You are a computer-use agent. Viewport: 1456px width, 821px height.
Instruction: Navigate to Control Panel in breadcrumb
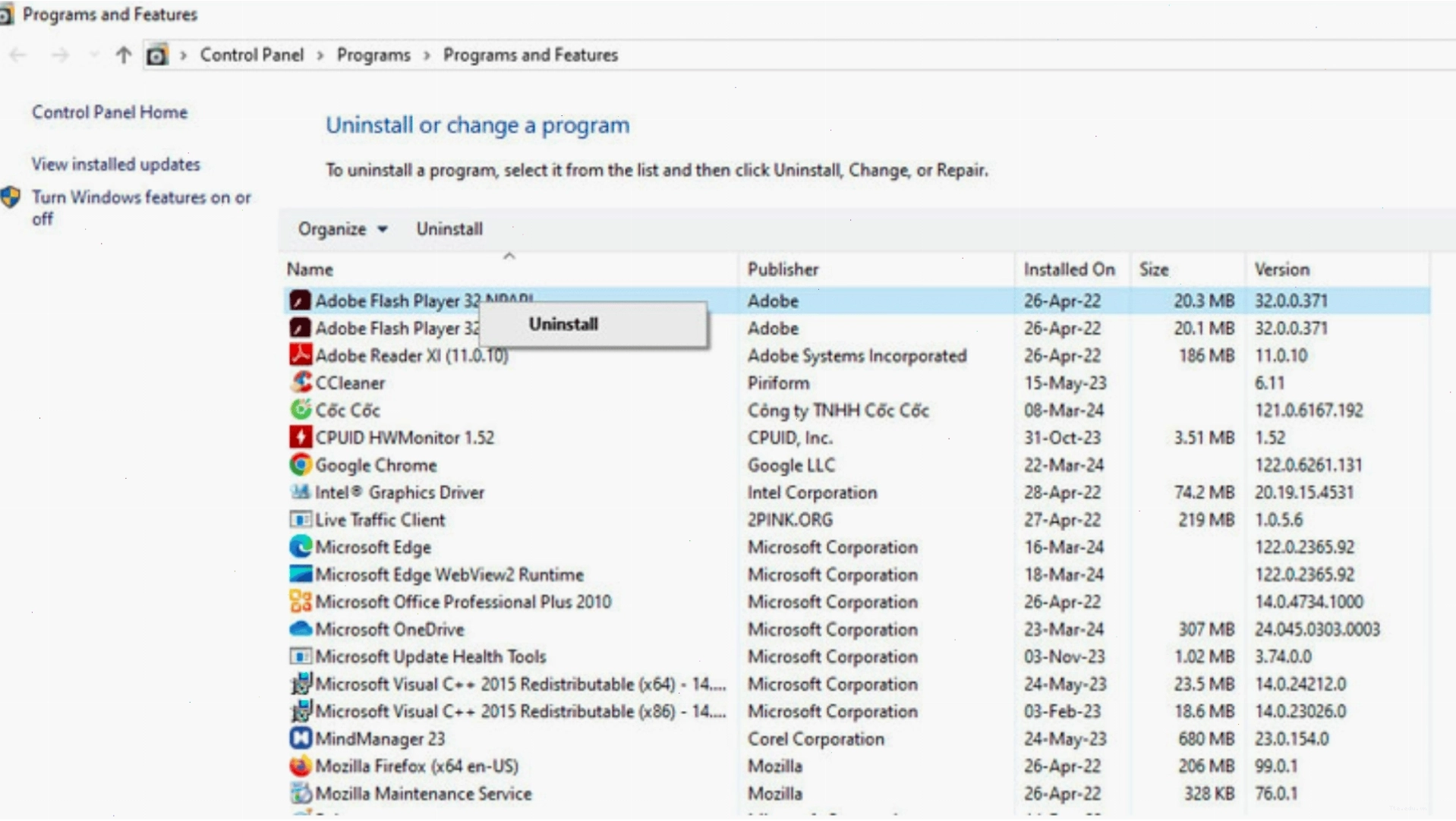(x=251, y=55)
